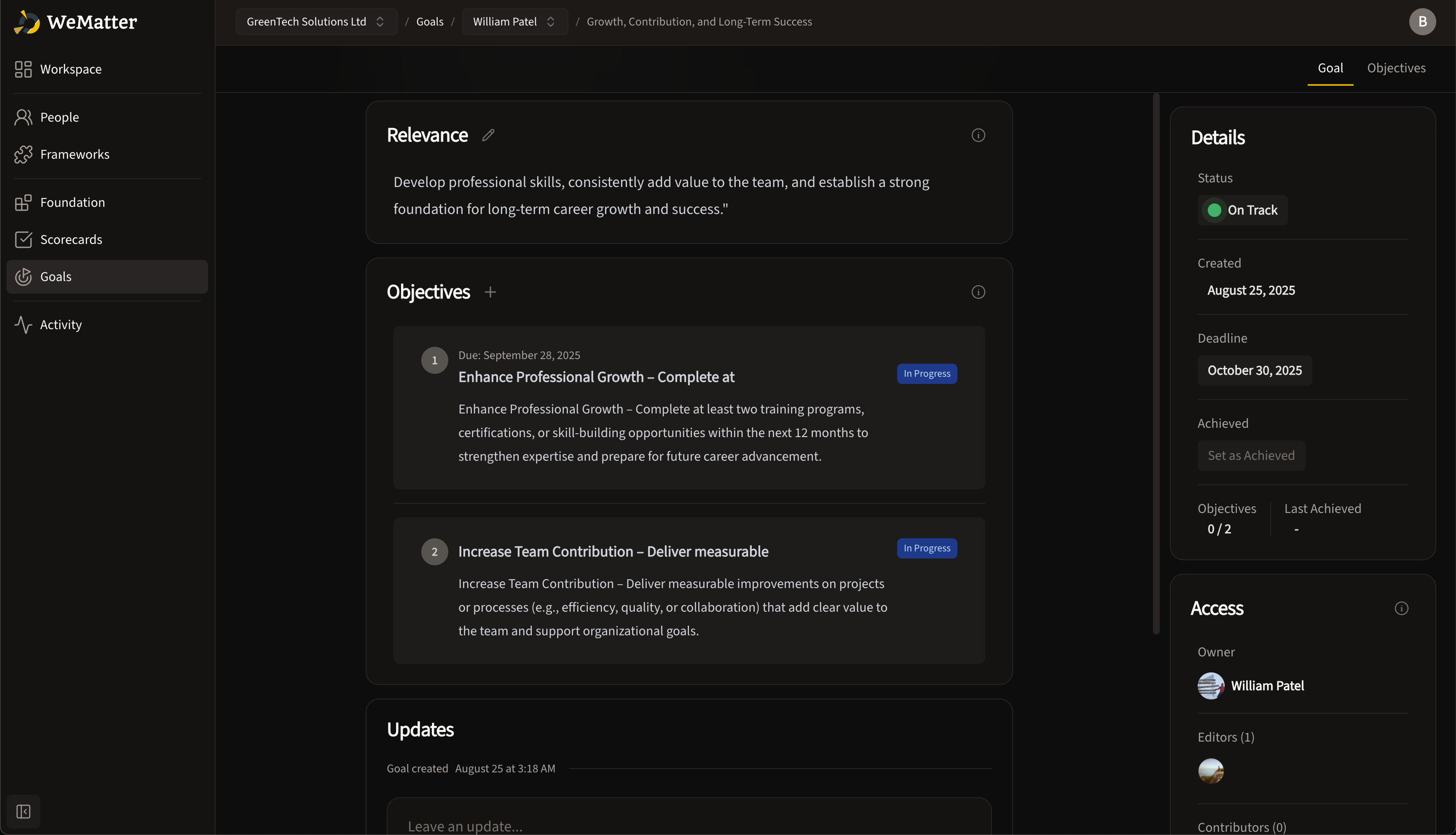Click the Frameworks puzzle icon
This screenshot has width=1456, height=835.
point(23,154)
